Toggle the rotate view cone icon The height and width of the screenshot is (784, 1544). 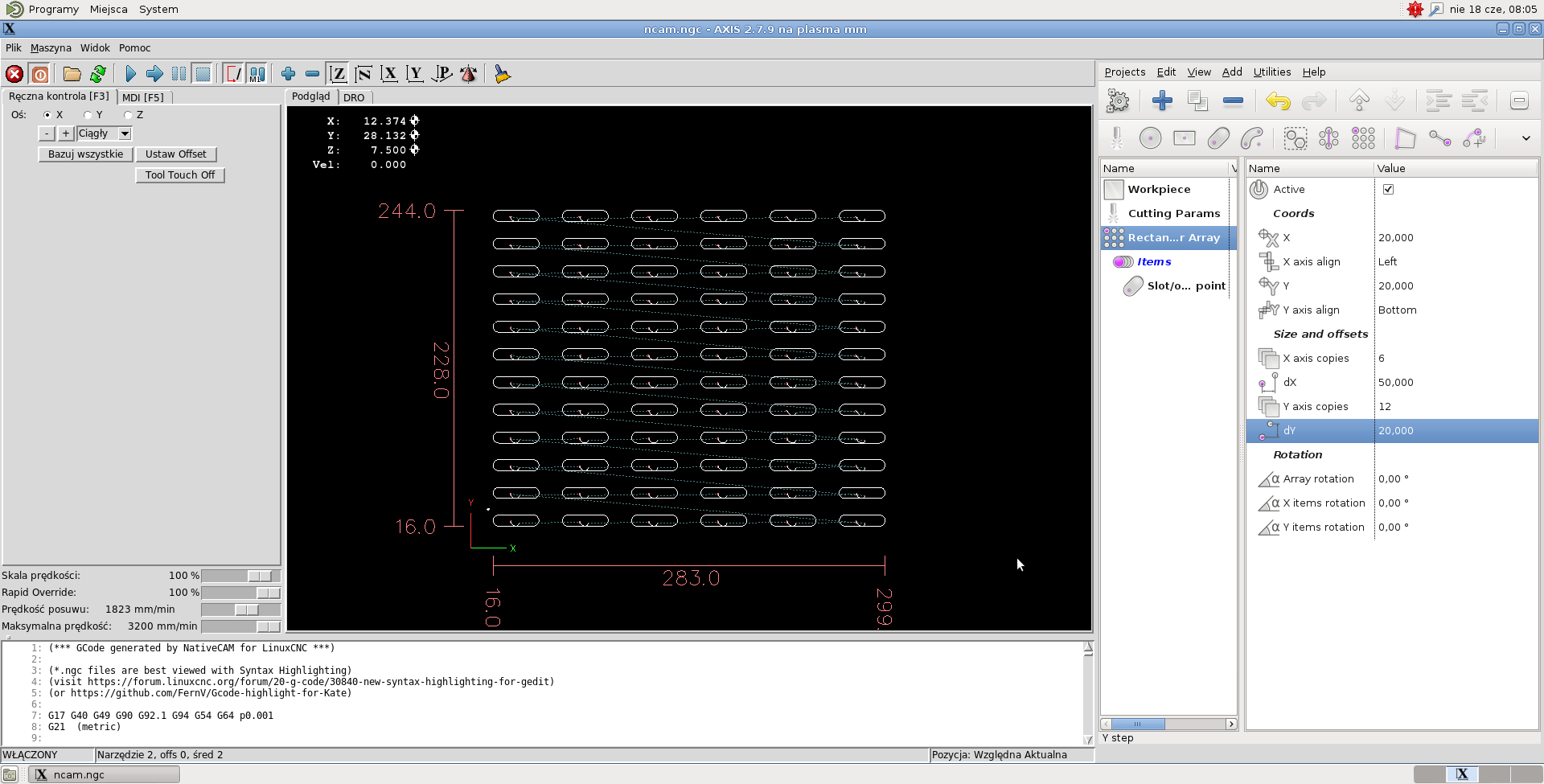(x=468, y=74)
